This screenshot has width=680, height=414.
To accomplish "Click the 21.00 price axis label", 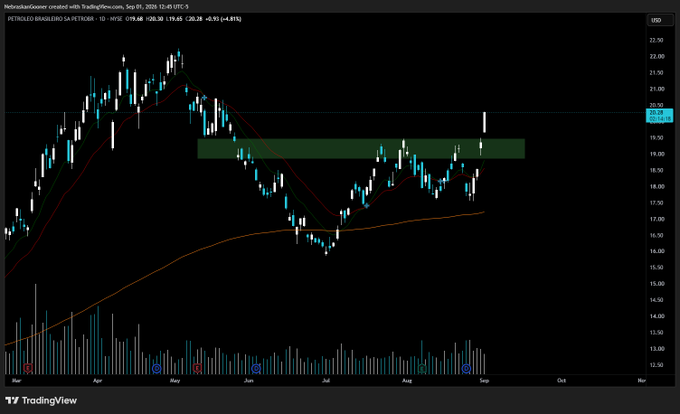I will click(656, 89).
